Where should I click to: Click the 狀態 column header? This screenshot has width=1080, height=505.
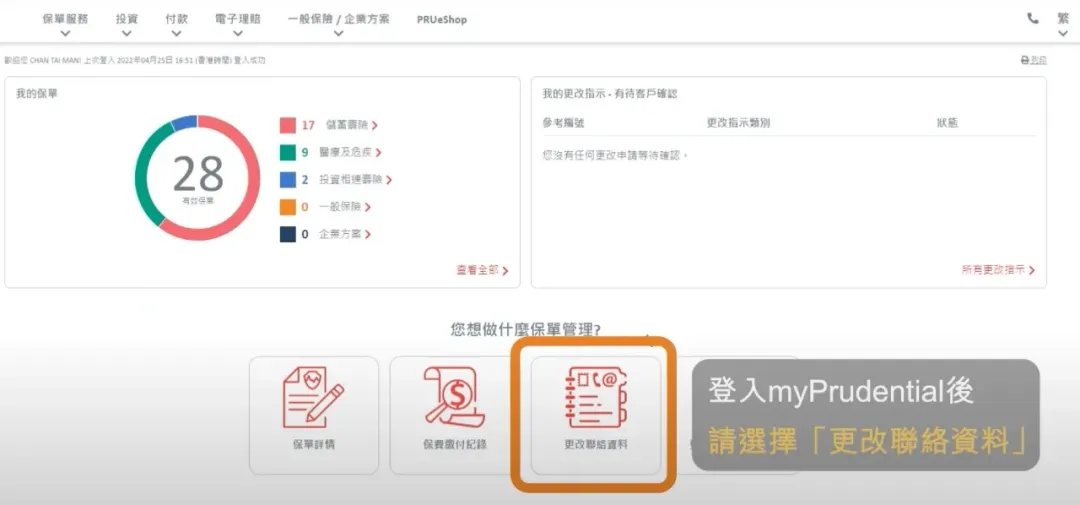coord(947,123)
